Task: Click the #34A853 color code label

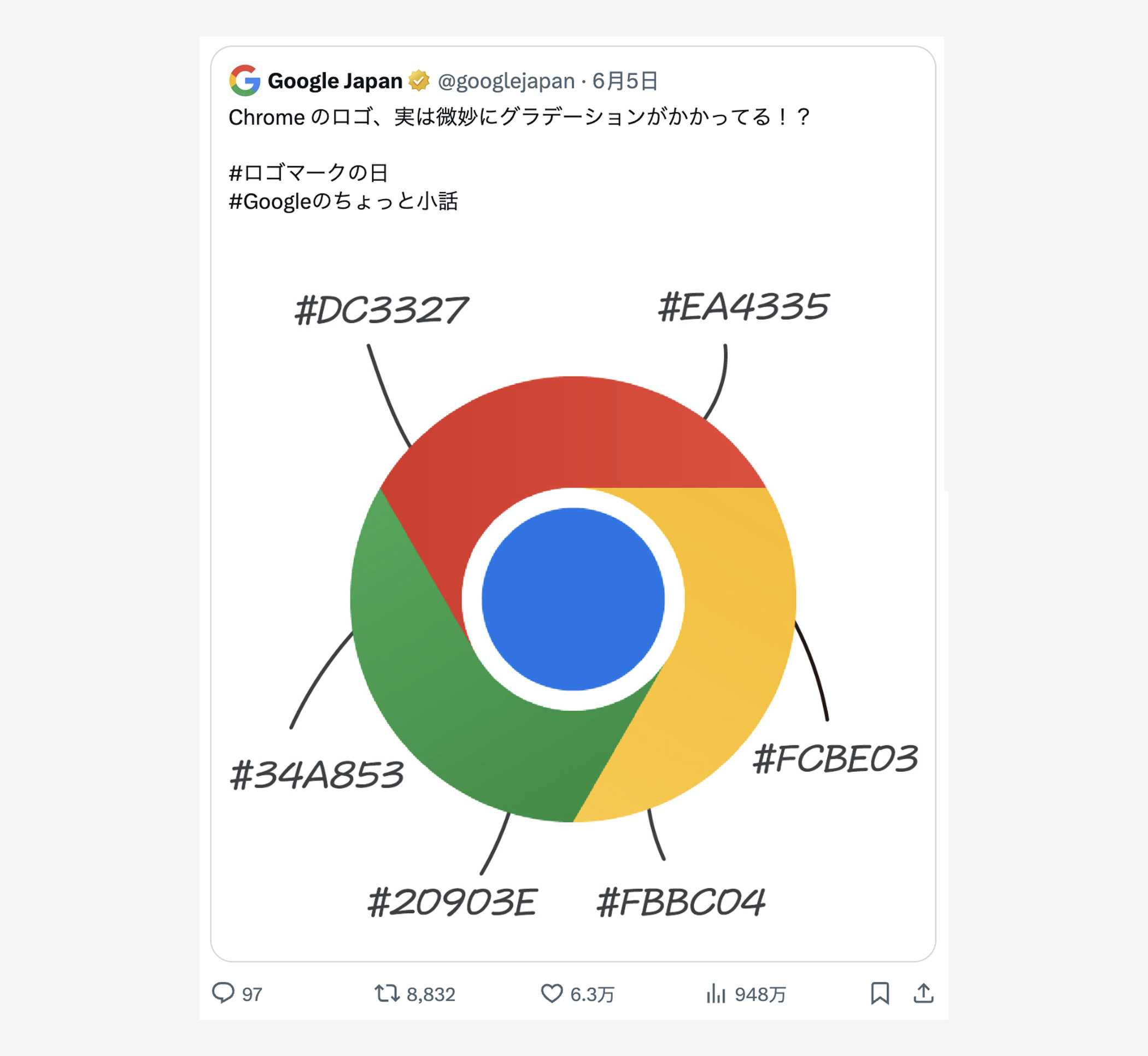Action: [317, 776]
